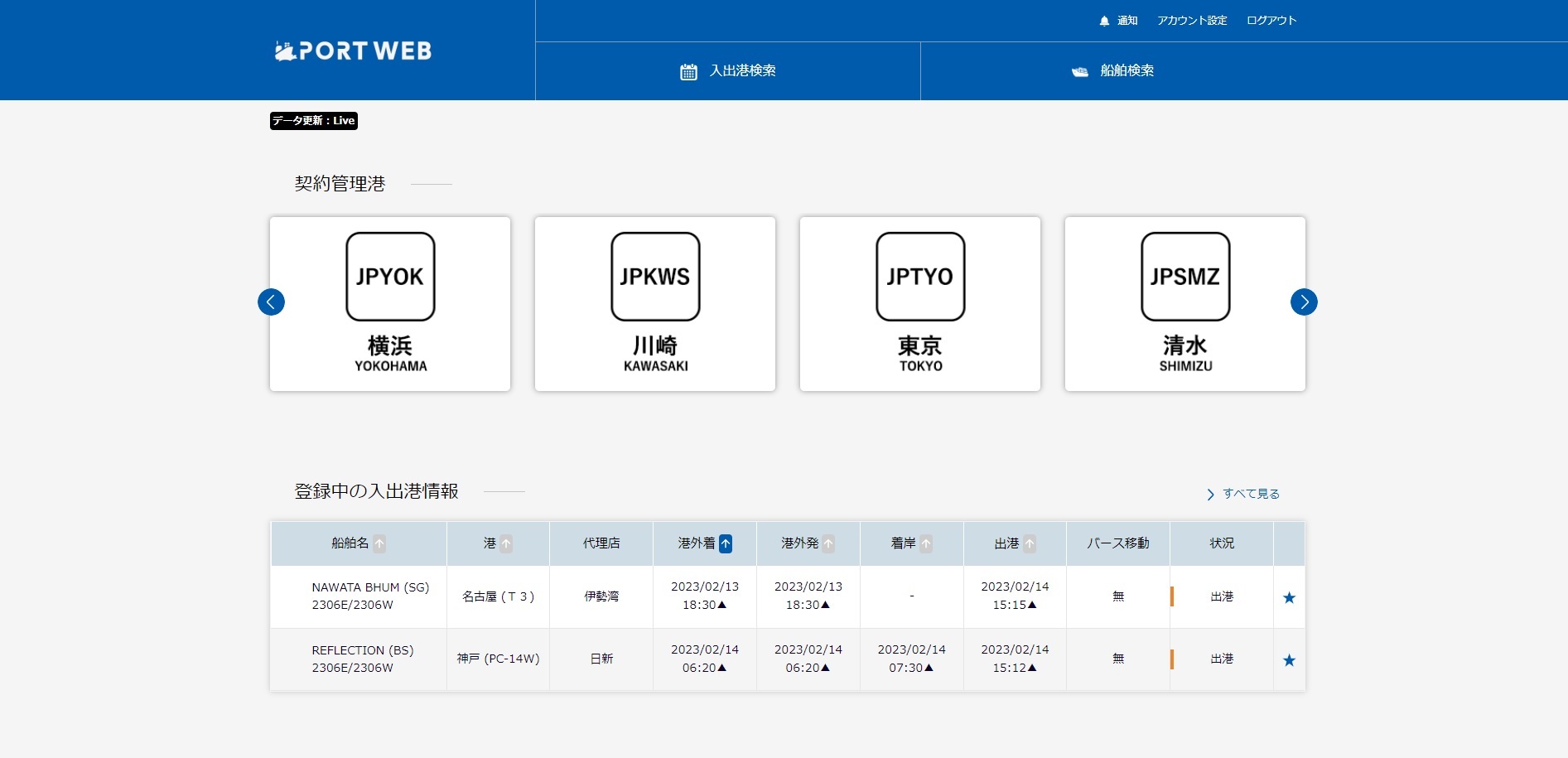
Task: Toggle favorite star for REFLECTION
Action: click(x=1289, y=660)
